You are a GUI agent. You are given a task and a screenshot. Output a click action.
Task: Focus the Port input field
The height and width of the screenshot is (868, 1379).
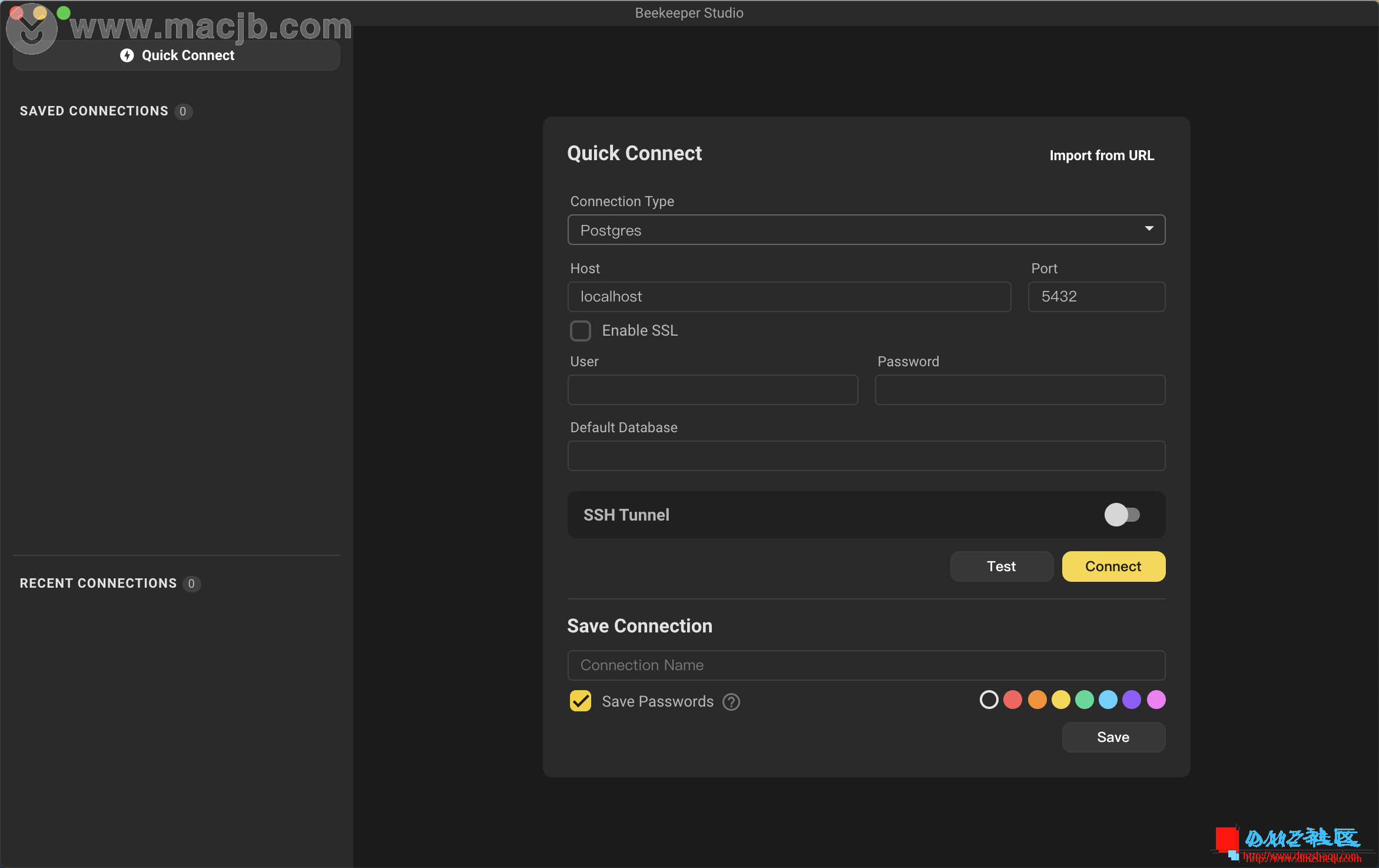[1096, 296]
